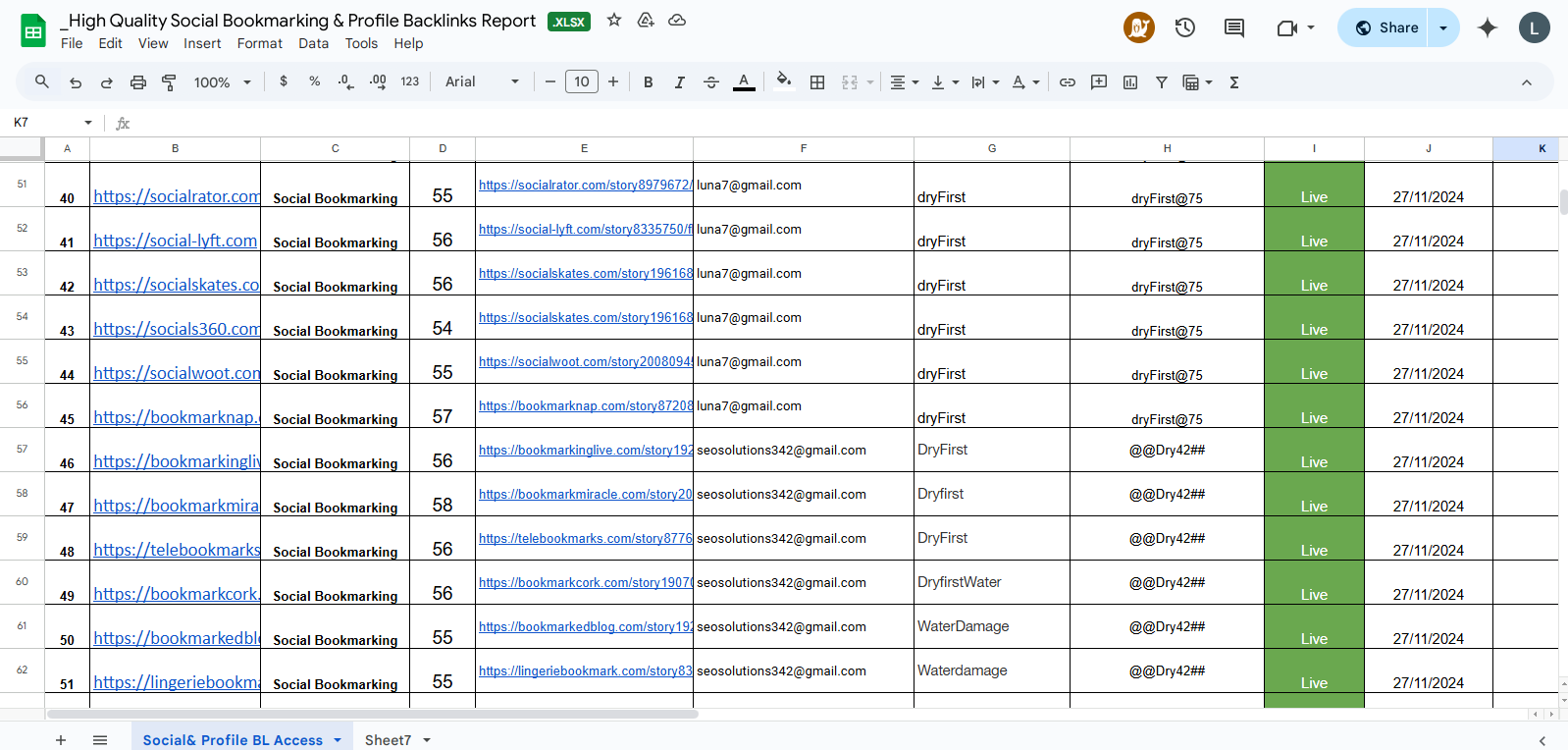
Task: Click the insert link icon
Action: [x=1068, y=82]
